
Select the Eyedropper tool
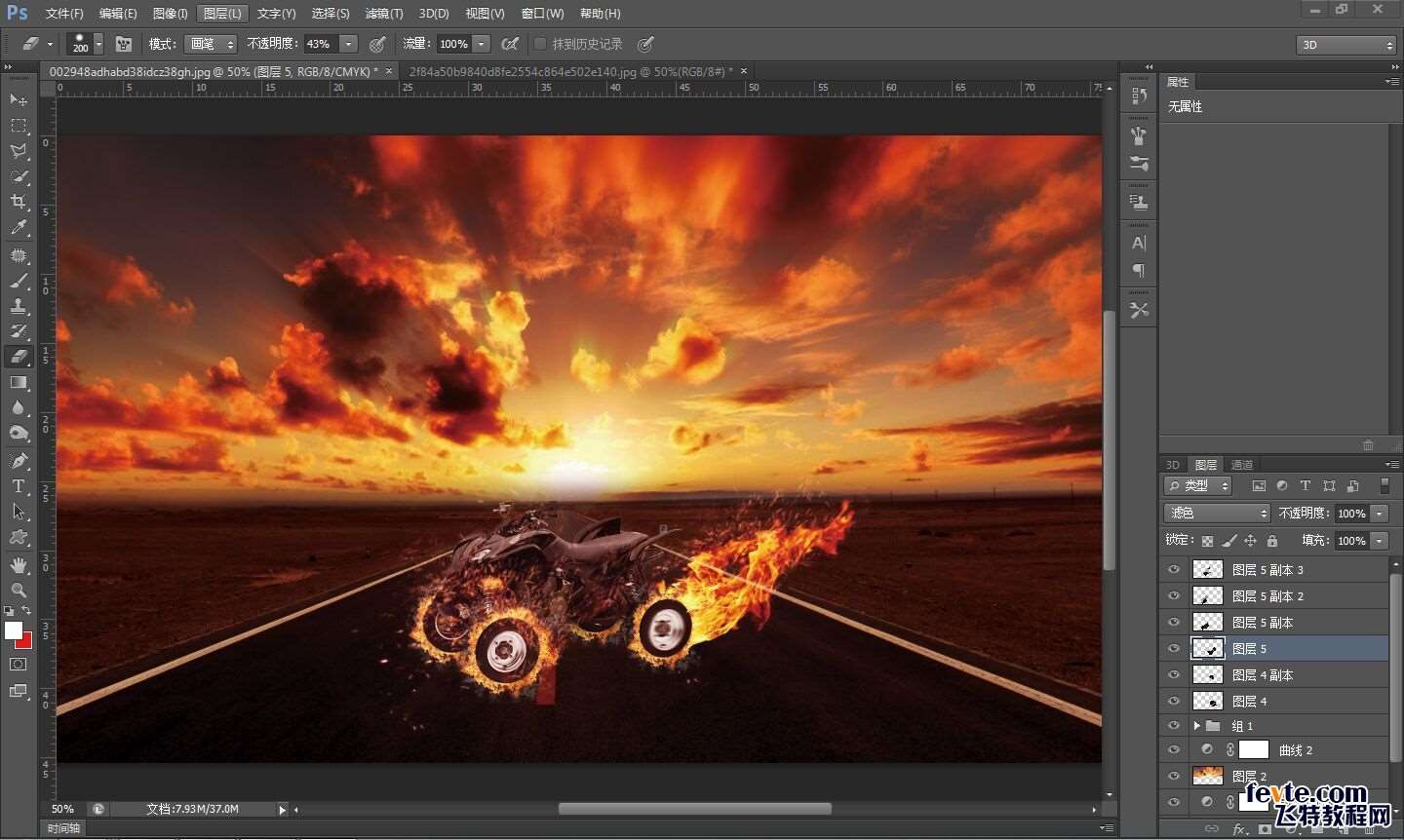(x=19, y=228)
